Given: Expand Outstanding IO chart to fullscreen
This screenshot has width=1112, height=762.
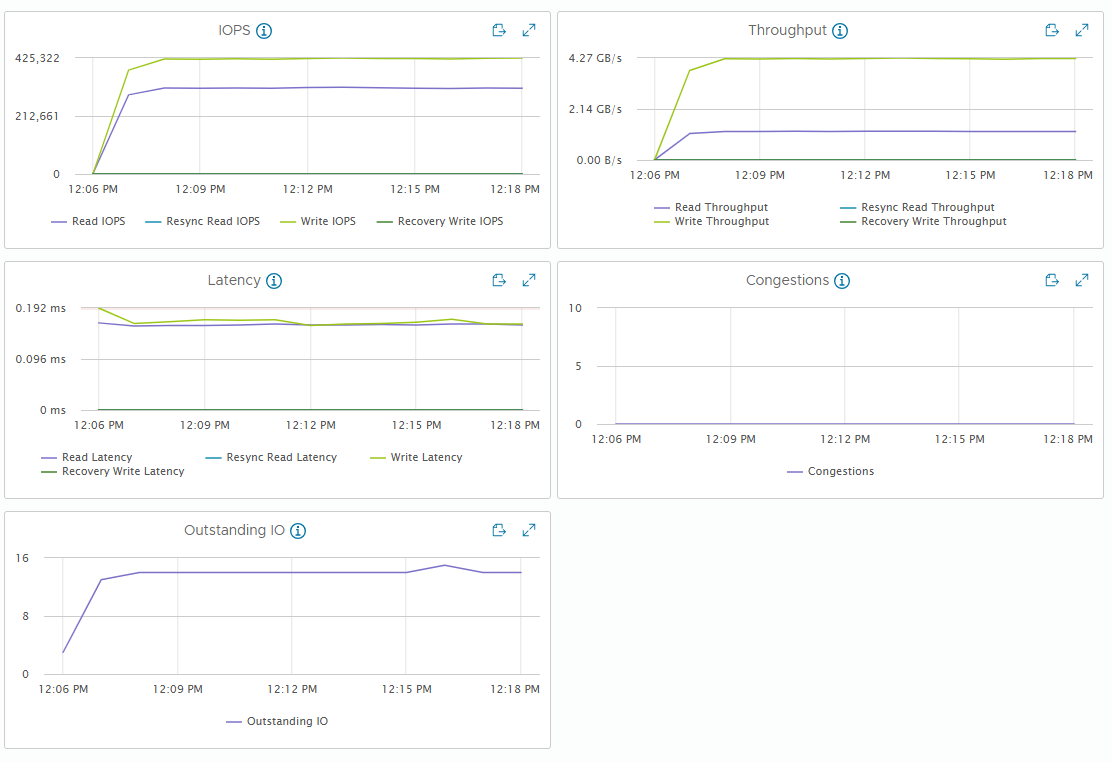Looking at the screenshot, I should tap(529, 530).
